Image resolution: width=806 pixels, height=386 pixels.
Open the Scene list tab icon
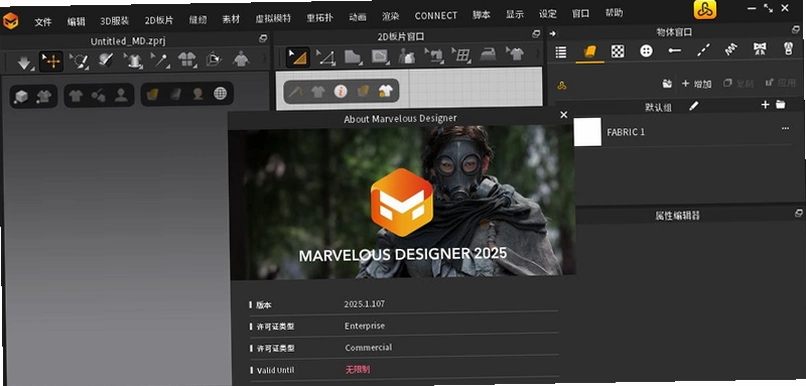[561, 52]
